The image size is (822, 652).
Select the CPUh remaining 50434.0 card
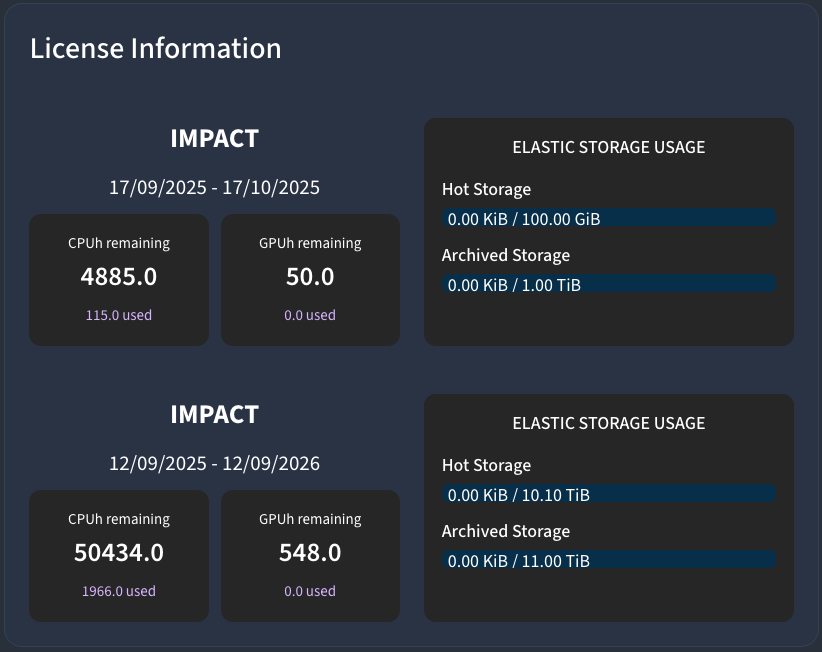tap(119, 555)
